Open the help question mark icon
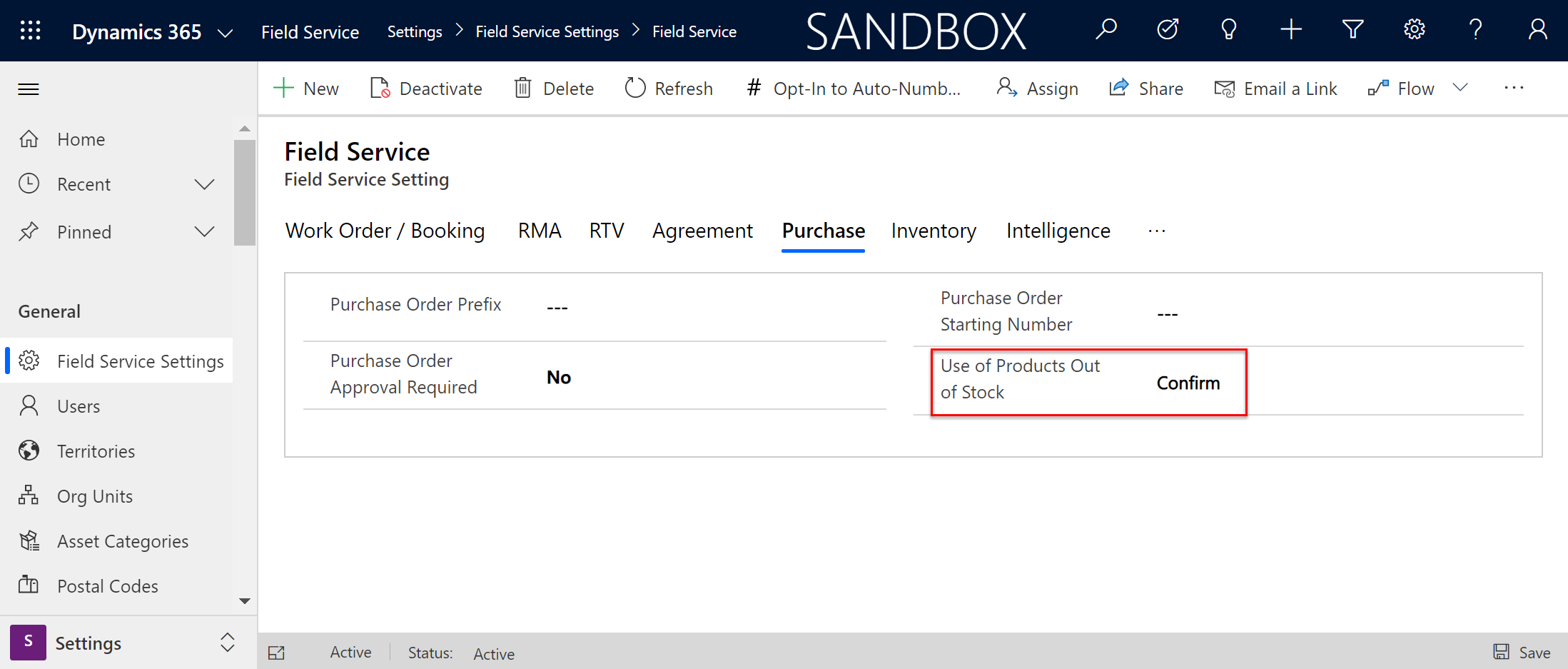This screenshot has height=669, width=1568. click(x=1476, y=30)
